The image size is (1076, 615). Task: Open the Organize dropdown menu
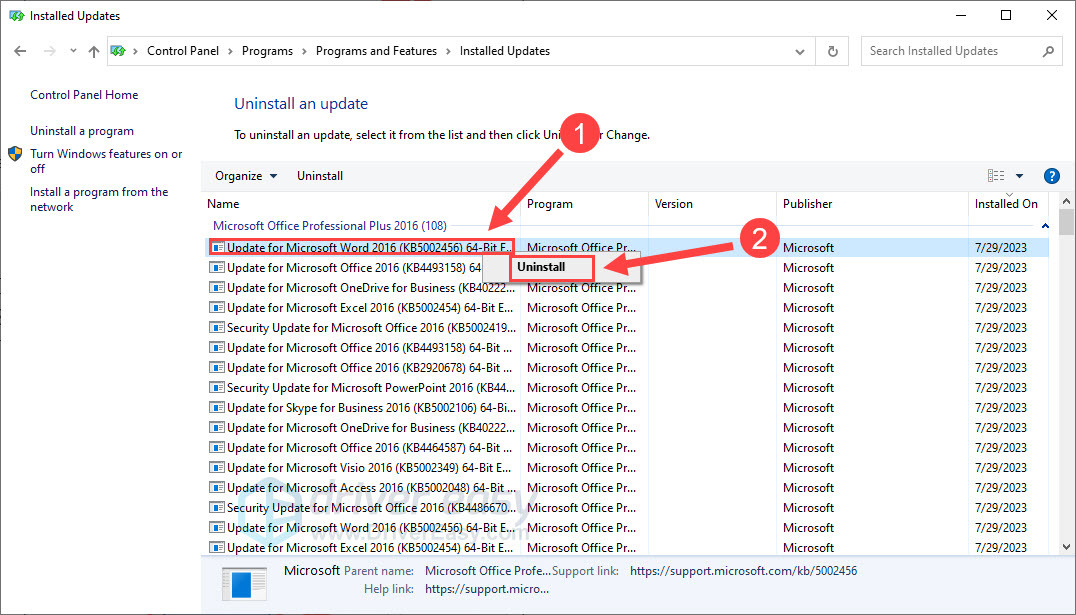(243, 175)
